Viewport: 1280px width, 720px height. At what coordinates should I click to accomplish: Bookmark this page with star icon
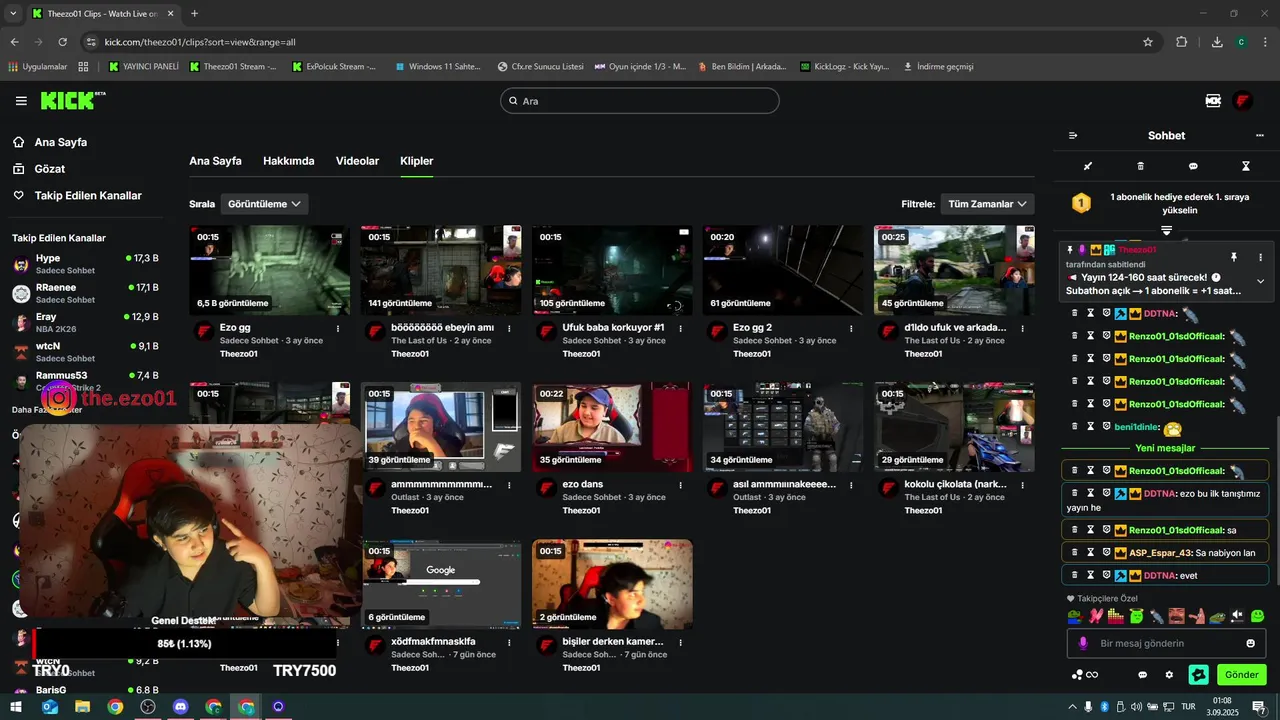[1148, 42]
